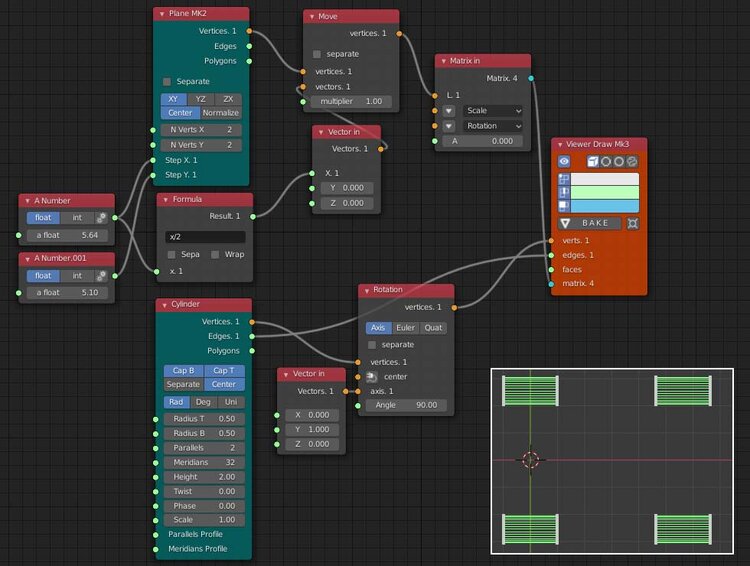Enable the Wrap checkbox in the Formula node
Viewport: 750px width, 566px height.
(x=216, y=254)
